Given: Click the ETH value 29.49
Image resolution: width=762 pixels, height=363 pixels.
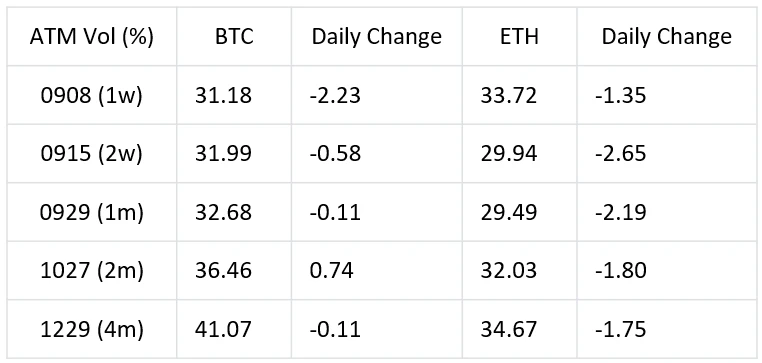Looking at the screenshot, I should (x=509, y=213).
